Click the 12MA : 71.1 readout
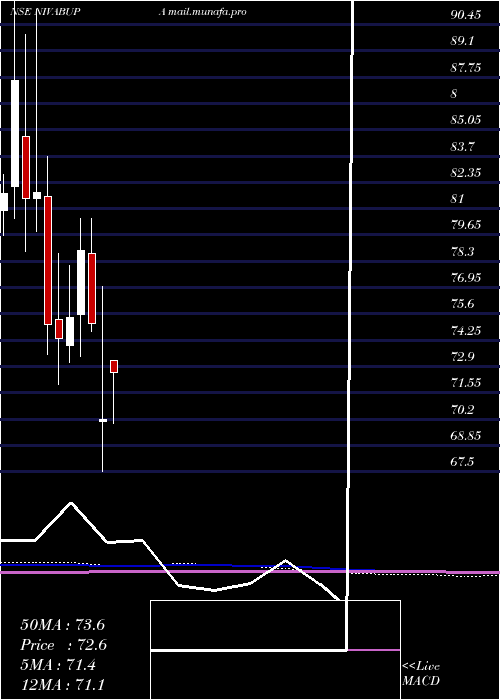500x700 pixels. 62,685
